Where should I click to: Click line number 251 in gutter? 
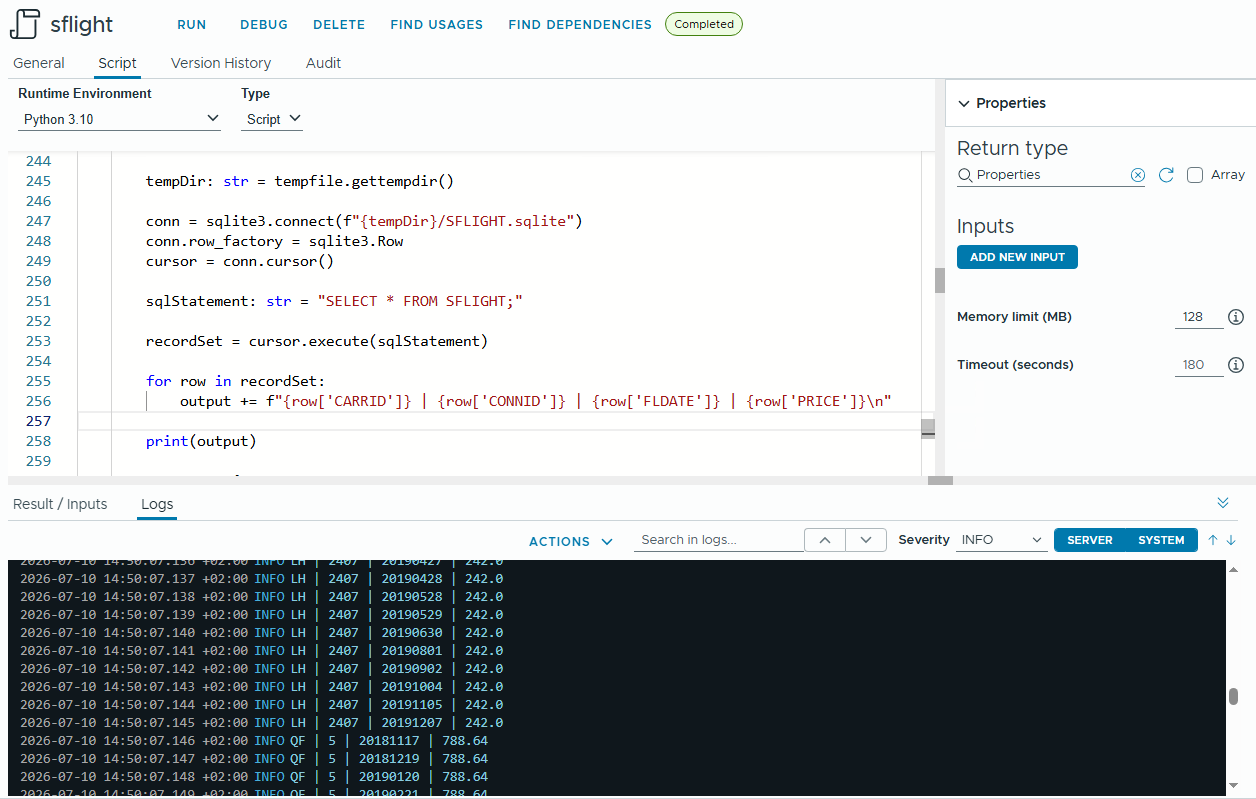click(38, 301)
